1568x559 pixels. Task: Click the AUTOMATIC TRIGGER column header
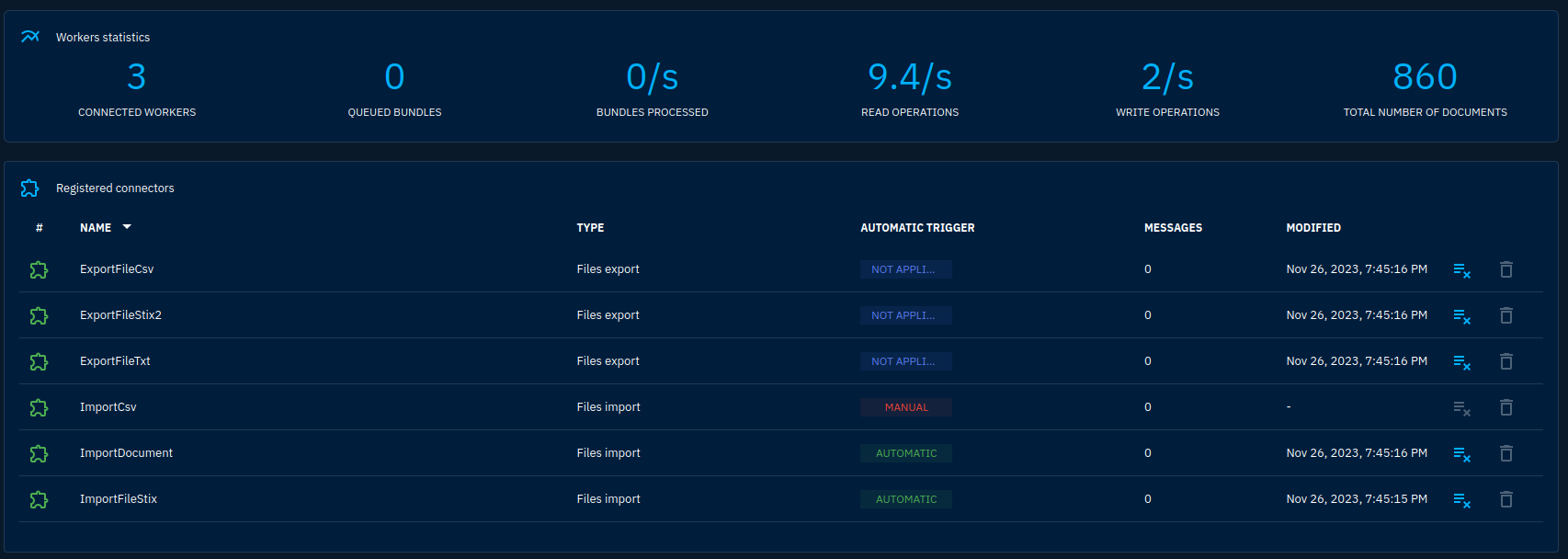click(916, 228)
